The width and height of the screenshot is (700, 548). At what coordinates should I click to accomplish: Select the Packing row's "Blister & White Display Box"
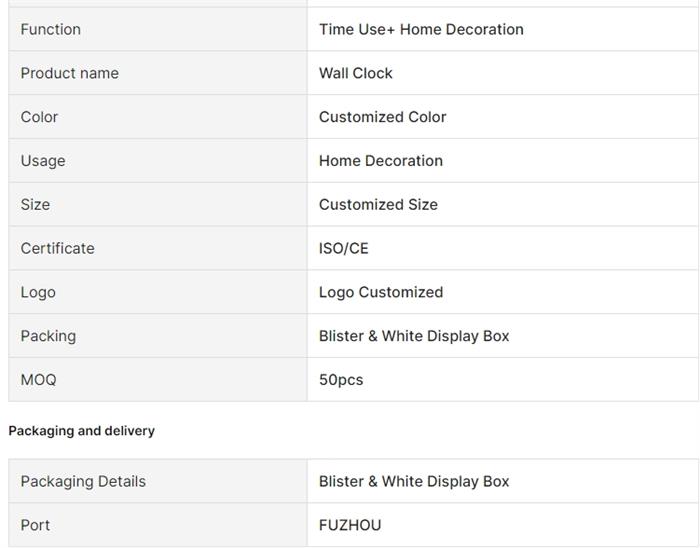click(414, 336)
